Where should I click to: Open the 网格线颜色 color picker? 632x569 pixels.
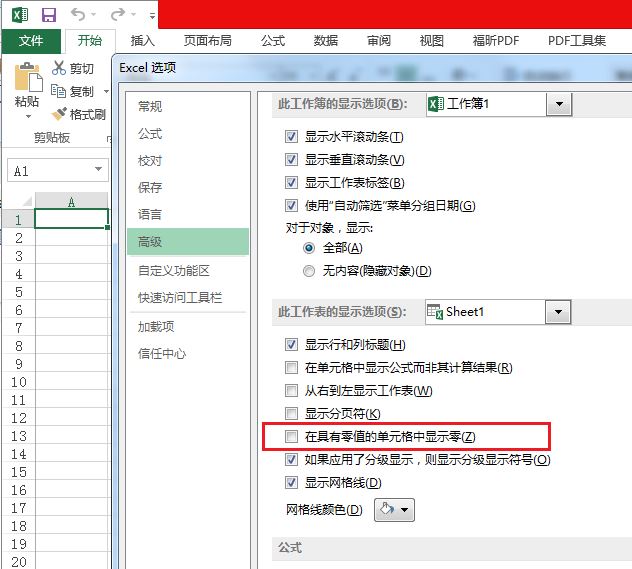394,510
